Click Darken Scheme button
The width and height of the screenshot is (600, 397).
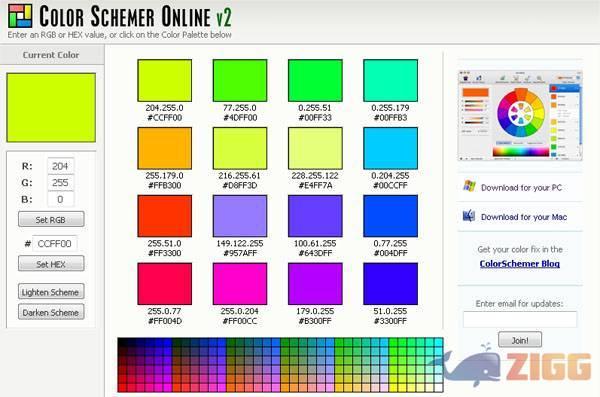coord(51,312)
